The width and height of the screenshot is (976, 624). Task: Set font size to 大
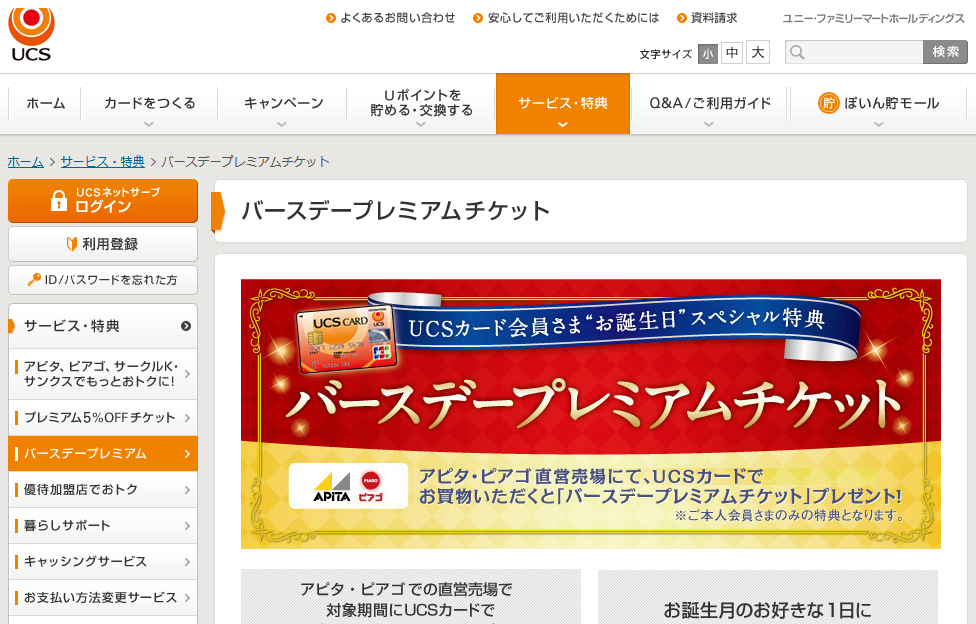click(758, 52)
